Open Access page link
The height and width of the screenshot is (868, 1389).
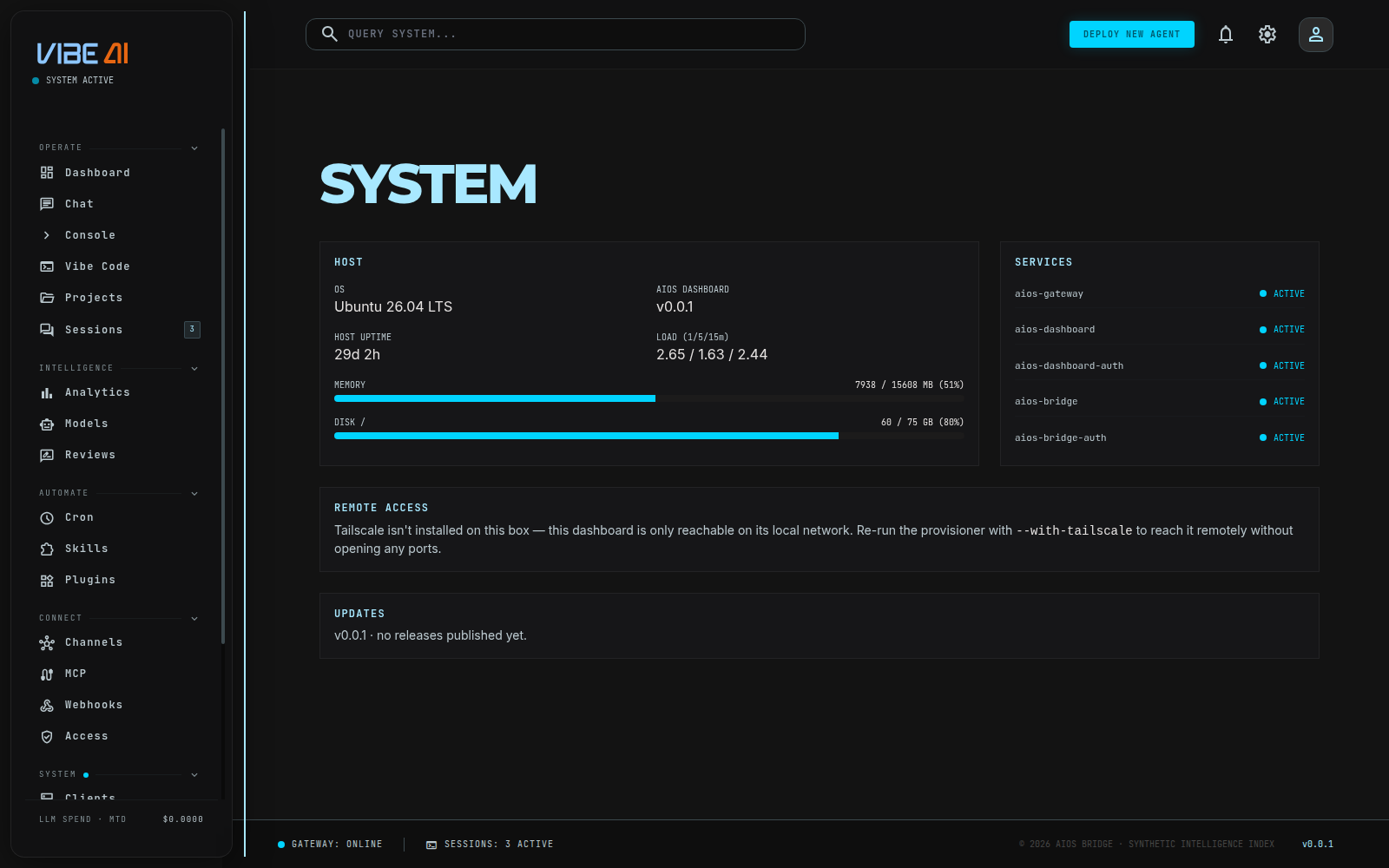120,736
